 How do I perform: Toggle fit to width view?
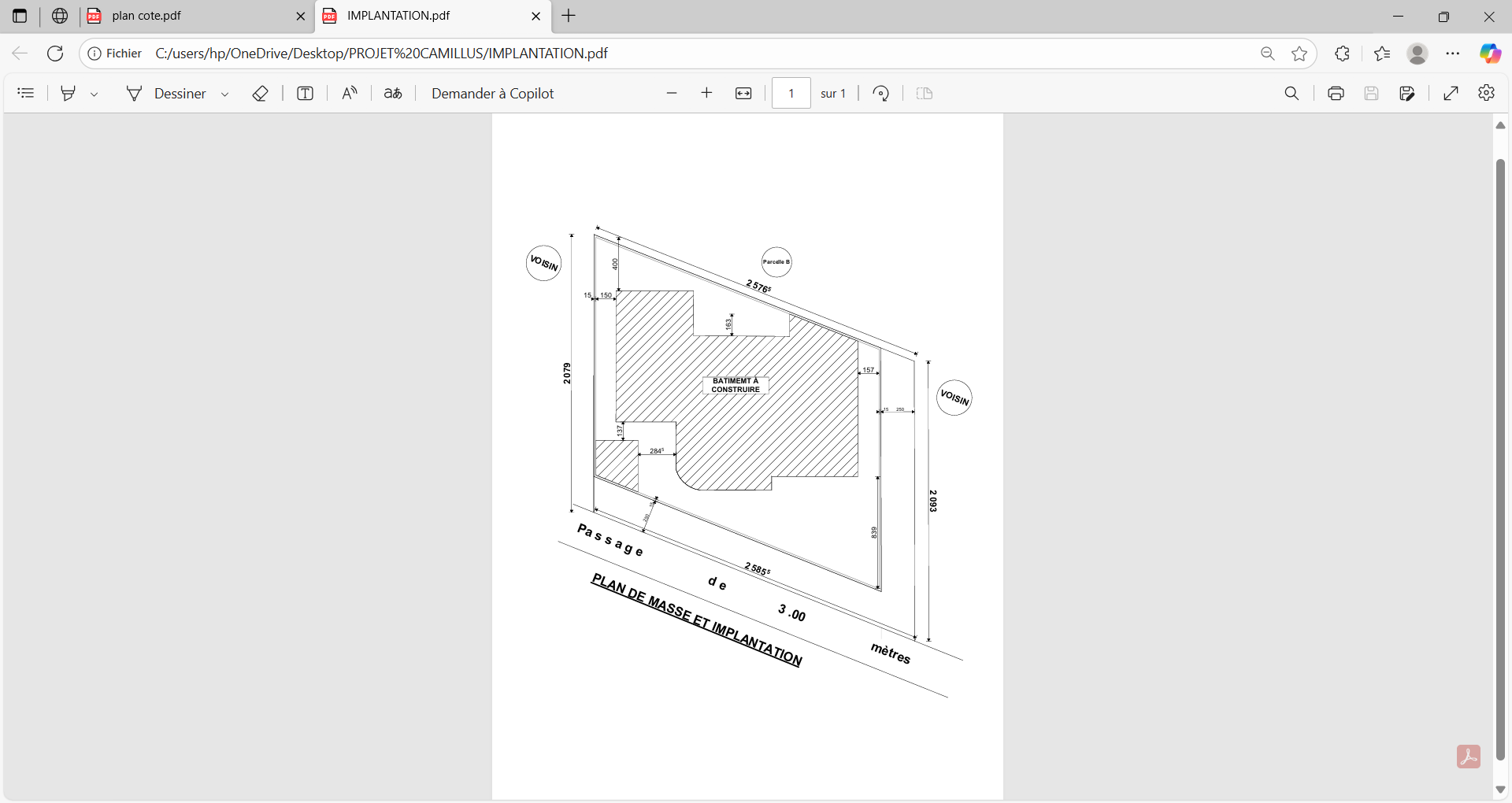743,94
